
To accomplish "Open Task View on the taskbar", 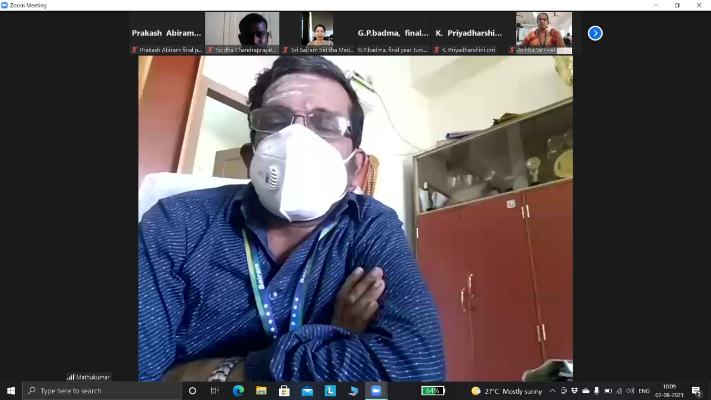I will pyautogui.click(x=216, y=390).
